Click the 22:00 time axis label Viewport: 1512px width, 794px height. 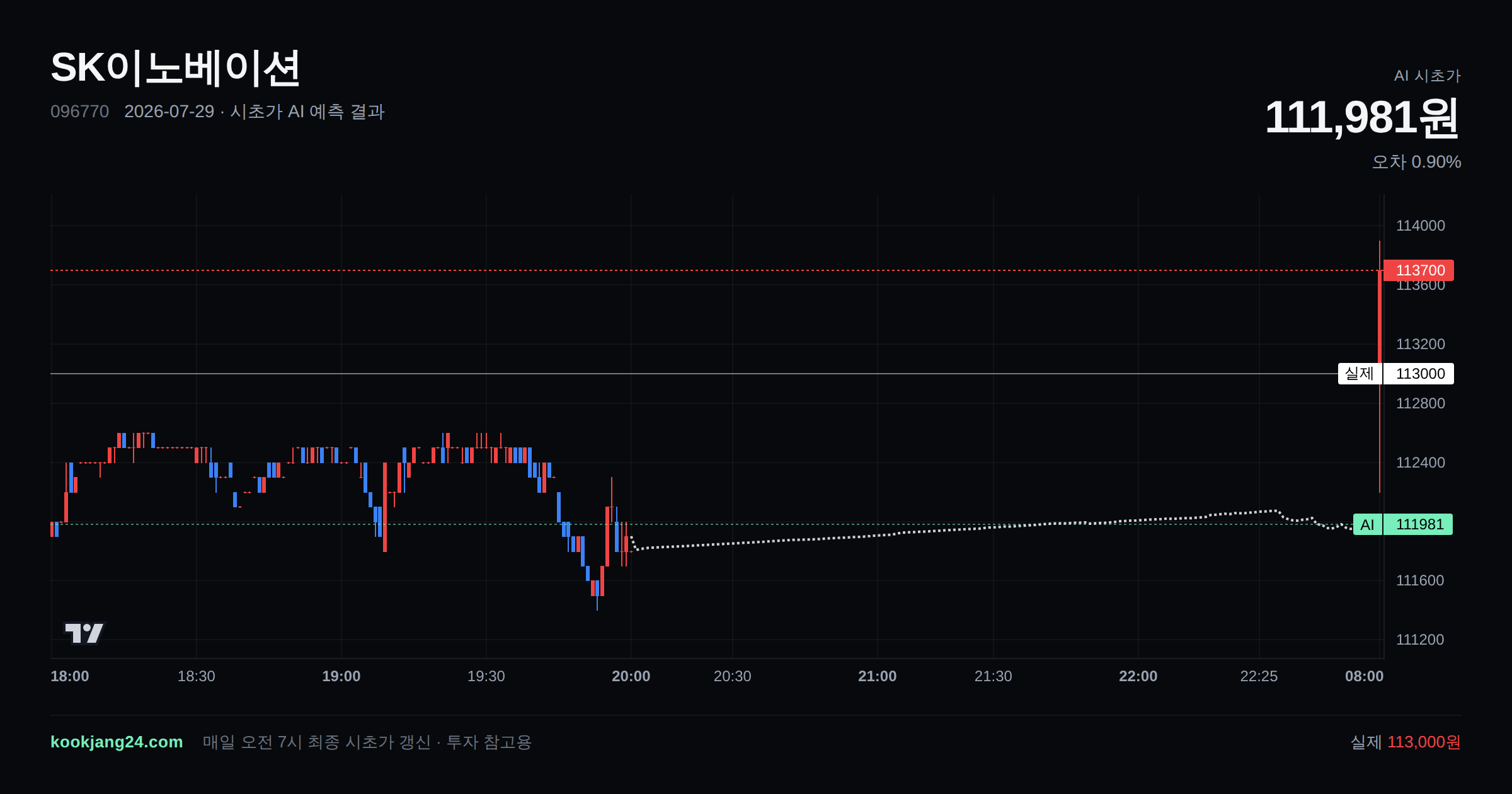pyautogui.click(x=1138, y=676)
